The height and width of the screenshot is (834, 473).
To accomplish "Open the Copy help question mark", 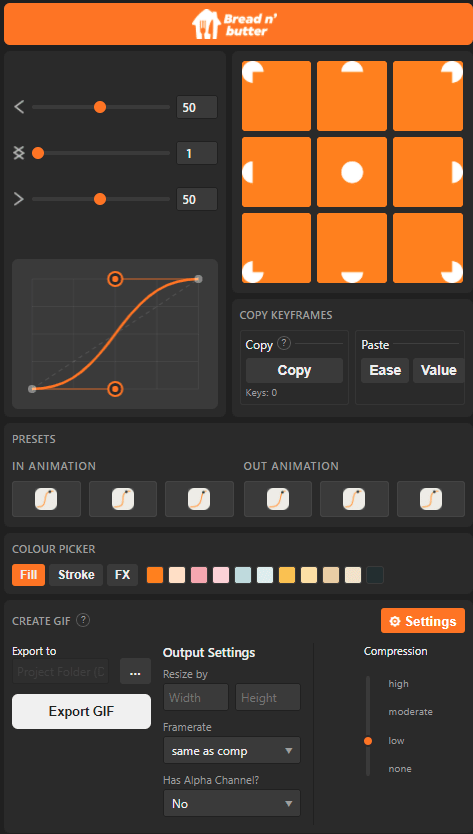I will (285, 344).
